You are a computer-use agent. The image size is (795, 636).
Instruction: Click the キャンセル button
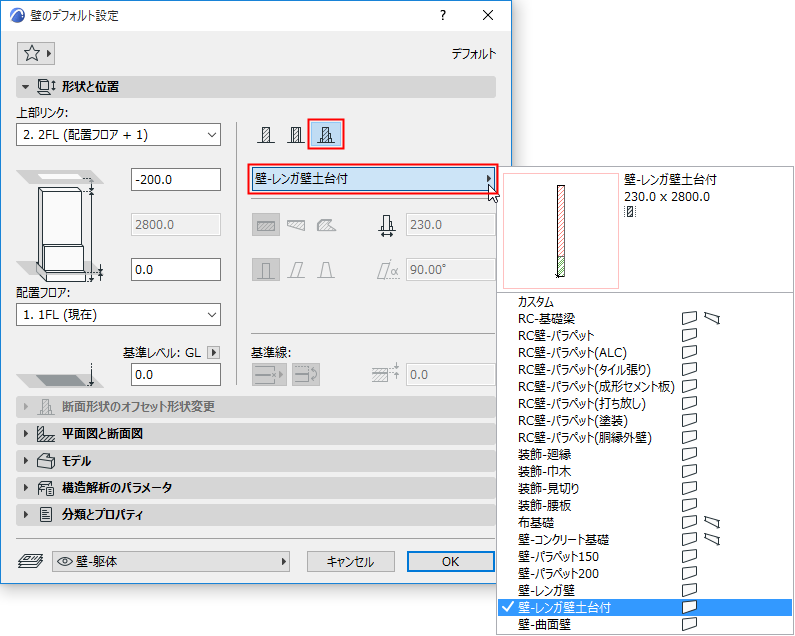[x=350, y=561]
